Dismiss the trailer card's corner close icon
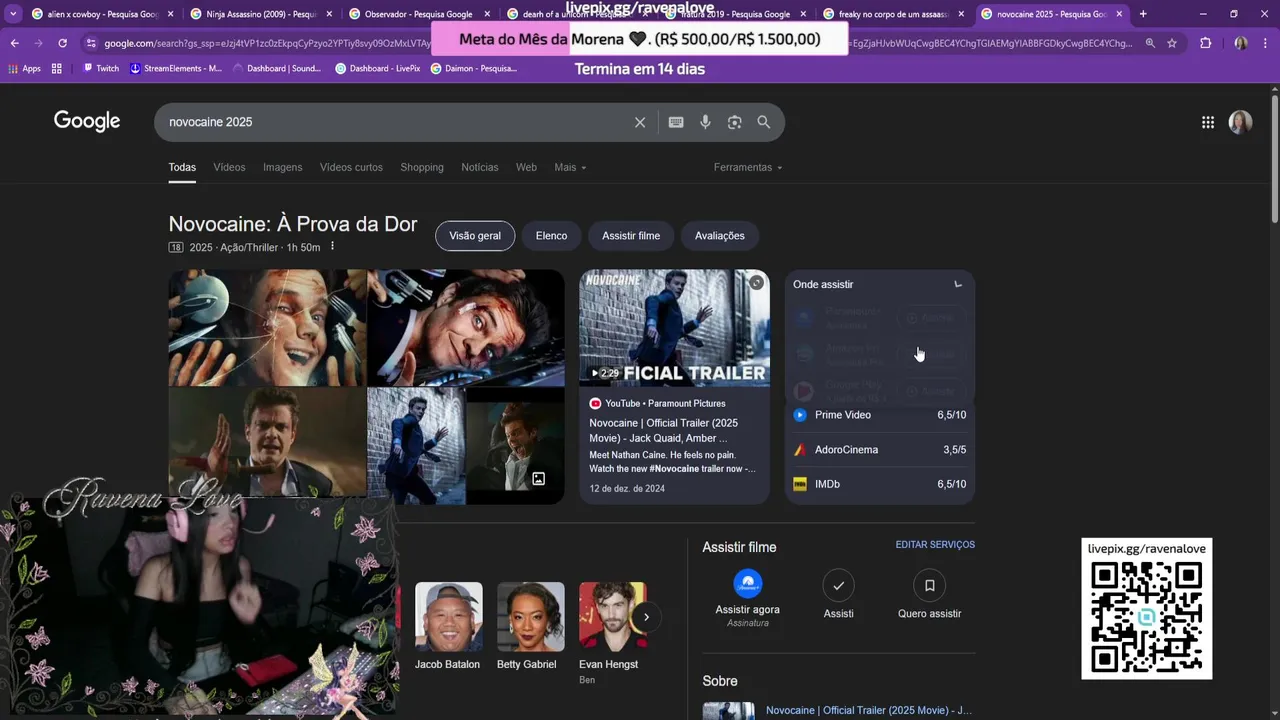This screenshot has width=1280, height=720. (x=757, y=283)
